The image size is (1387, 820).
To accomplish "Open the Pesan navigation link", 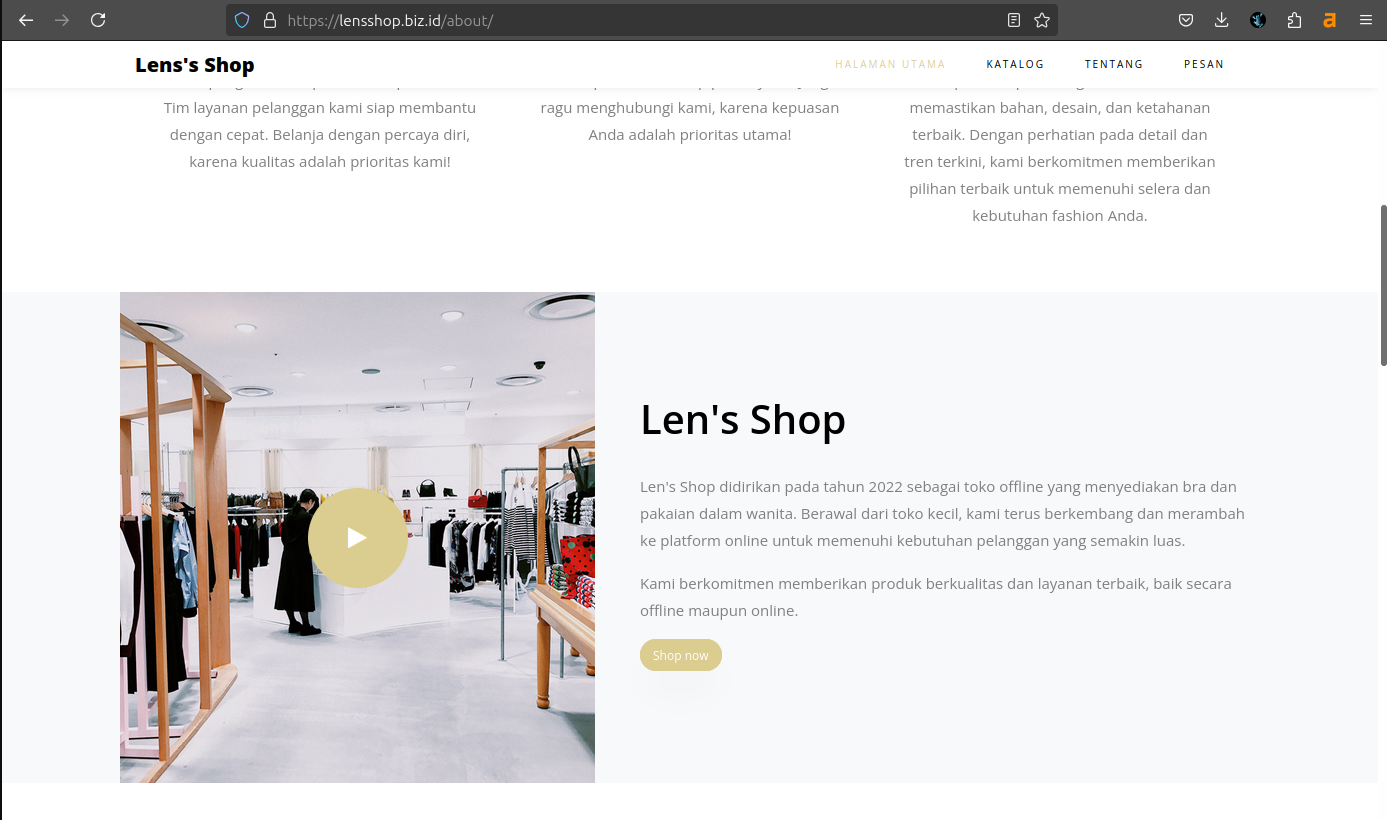I will pos(1204,64).
